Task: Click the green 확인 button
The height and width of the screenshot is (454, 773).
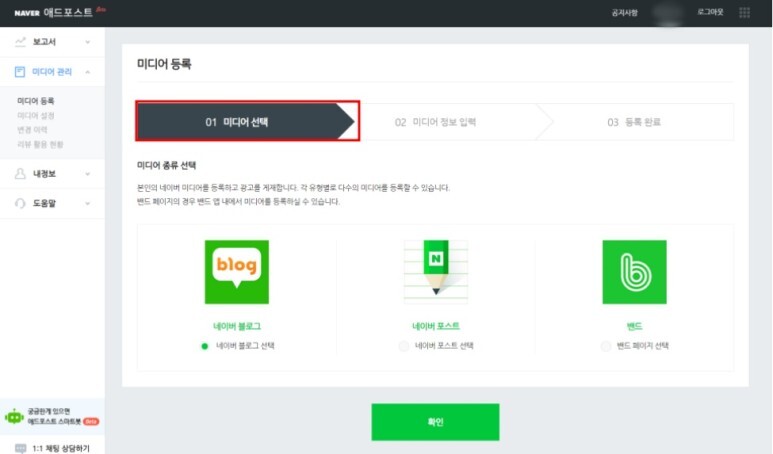Action: click(435, 422)
